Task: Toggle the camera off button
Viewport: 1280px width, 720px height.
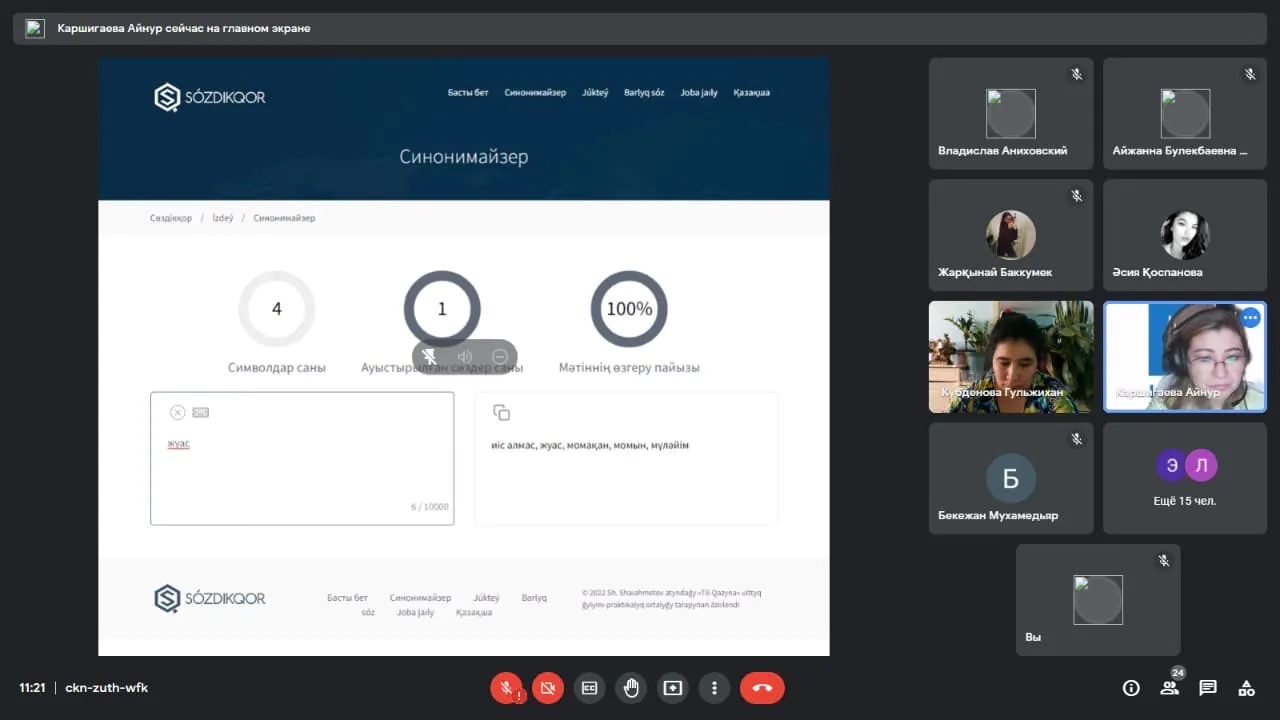Action: click(547, 688)
